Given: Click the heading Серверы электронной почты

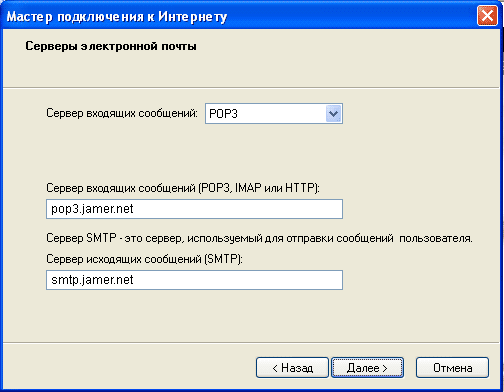Looking at the screenshot, I should click(111, 46).
